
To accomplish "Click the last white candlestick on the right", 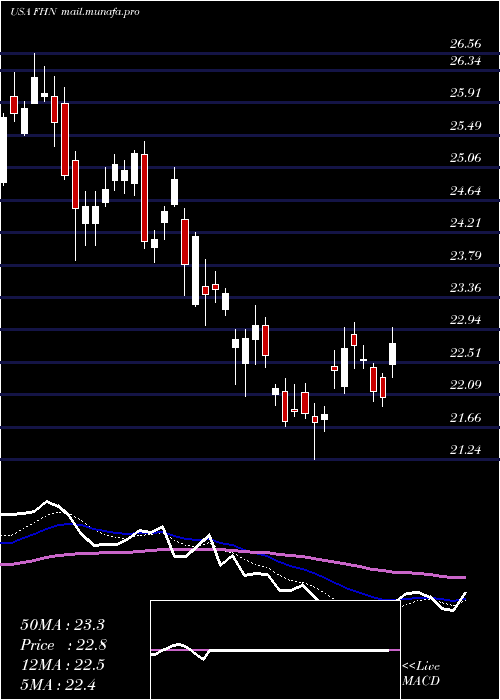I will coord(393,354).
